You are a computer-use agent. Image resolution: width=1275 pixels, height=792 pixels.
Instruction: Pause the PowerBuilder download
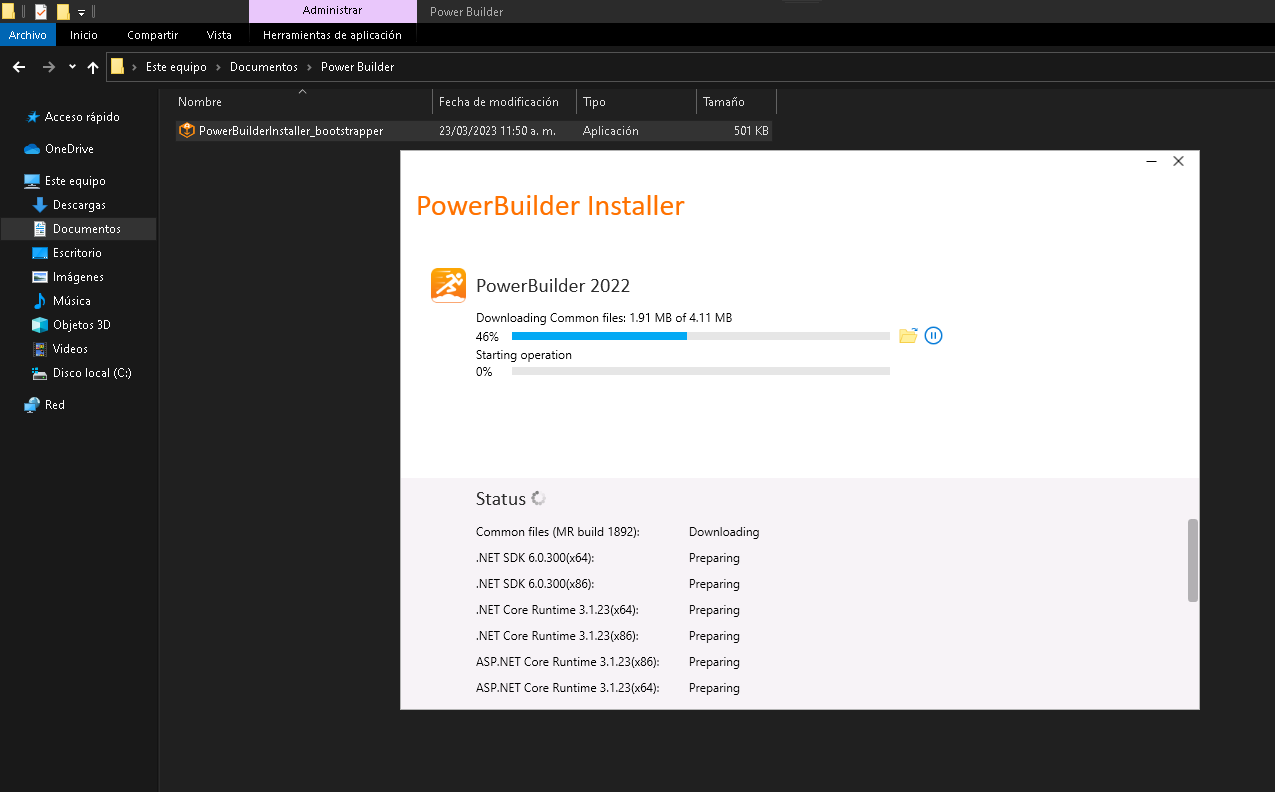coord(933,336)
